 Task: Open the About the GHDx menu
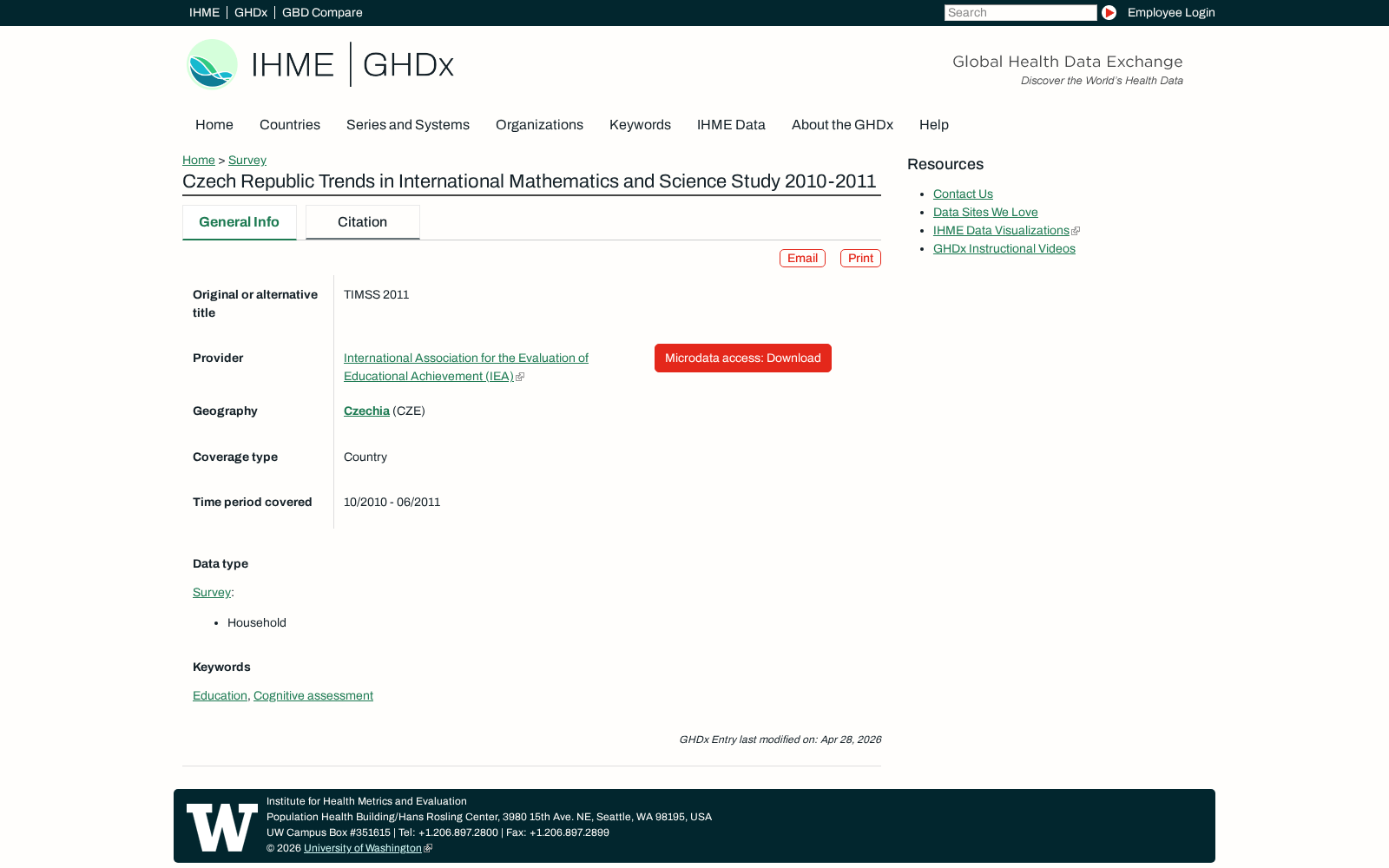(x=842, y=125)
